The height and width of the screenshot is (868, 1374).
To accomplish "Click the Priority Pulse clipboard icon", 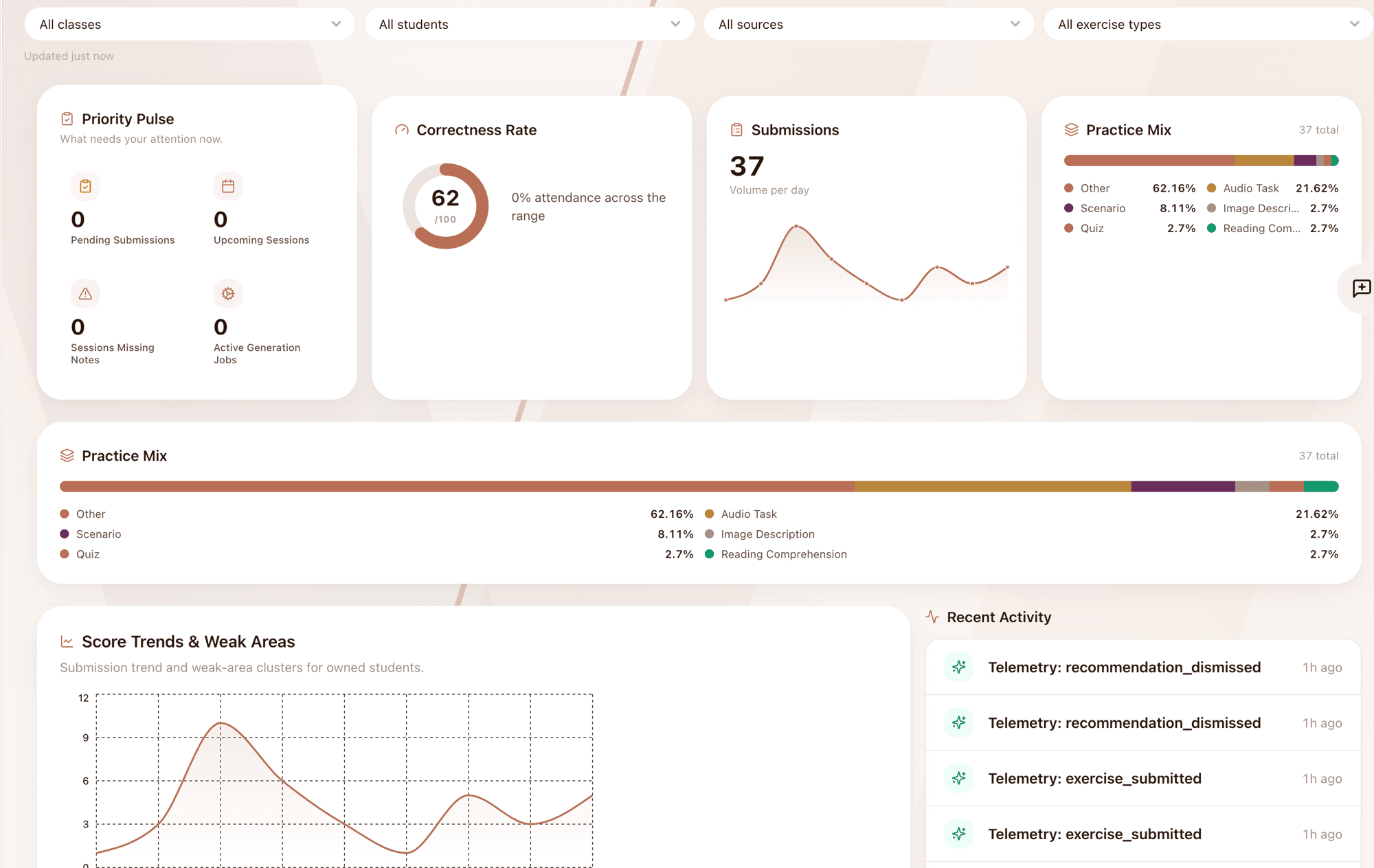I will [67, 119].
